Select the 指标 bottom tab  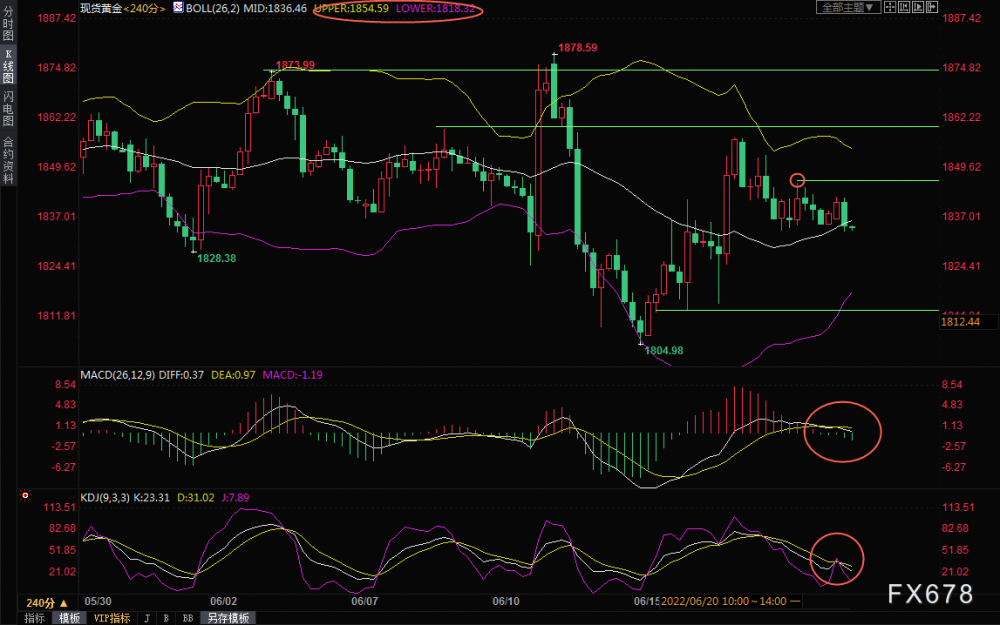pyautogui.click(x=34, y=618)
